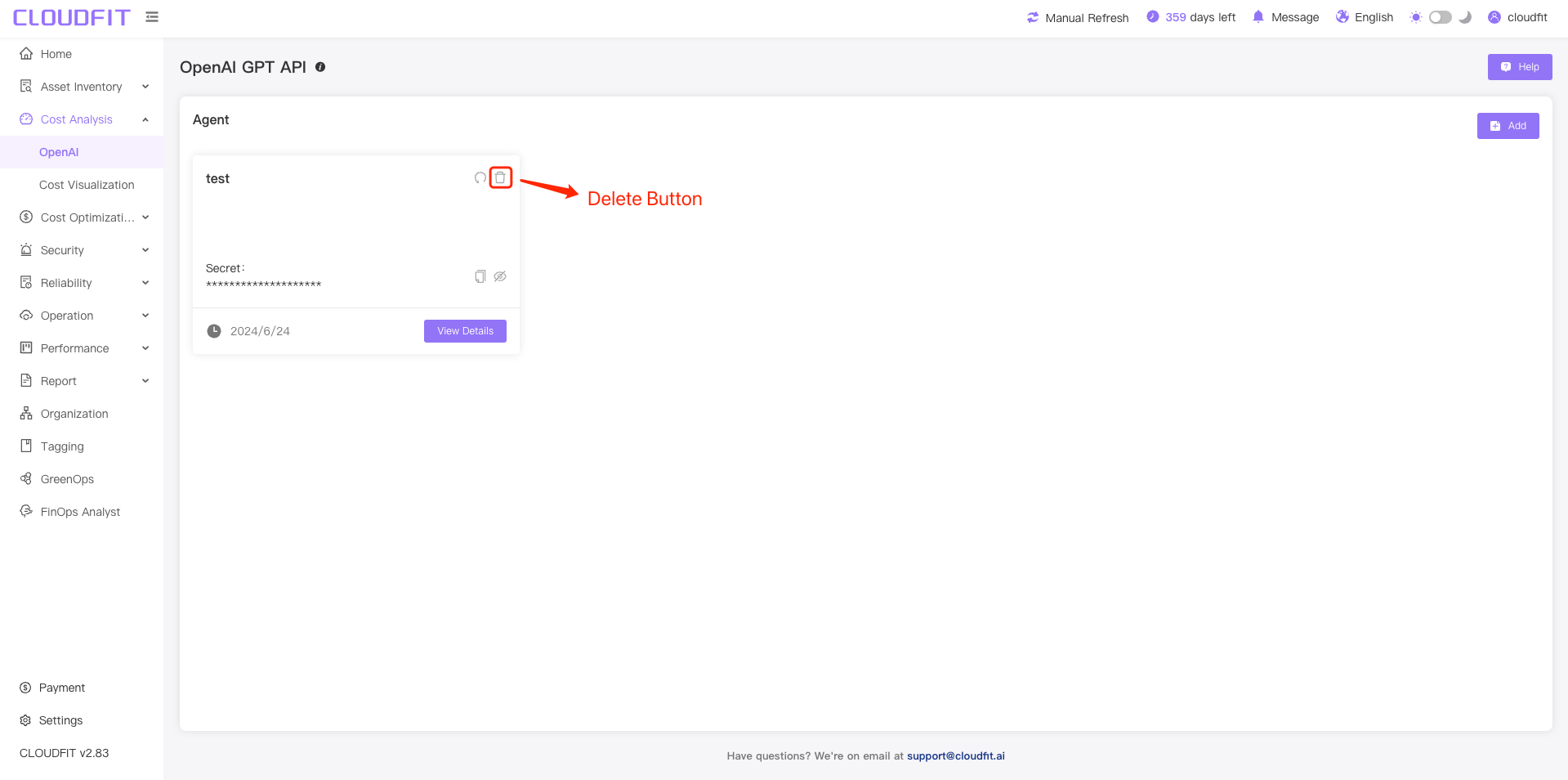Screen dimensions: 1568x780
Task: Open GreenOps in sidebar
Action: pyautogui.click(x=82, y=479)
